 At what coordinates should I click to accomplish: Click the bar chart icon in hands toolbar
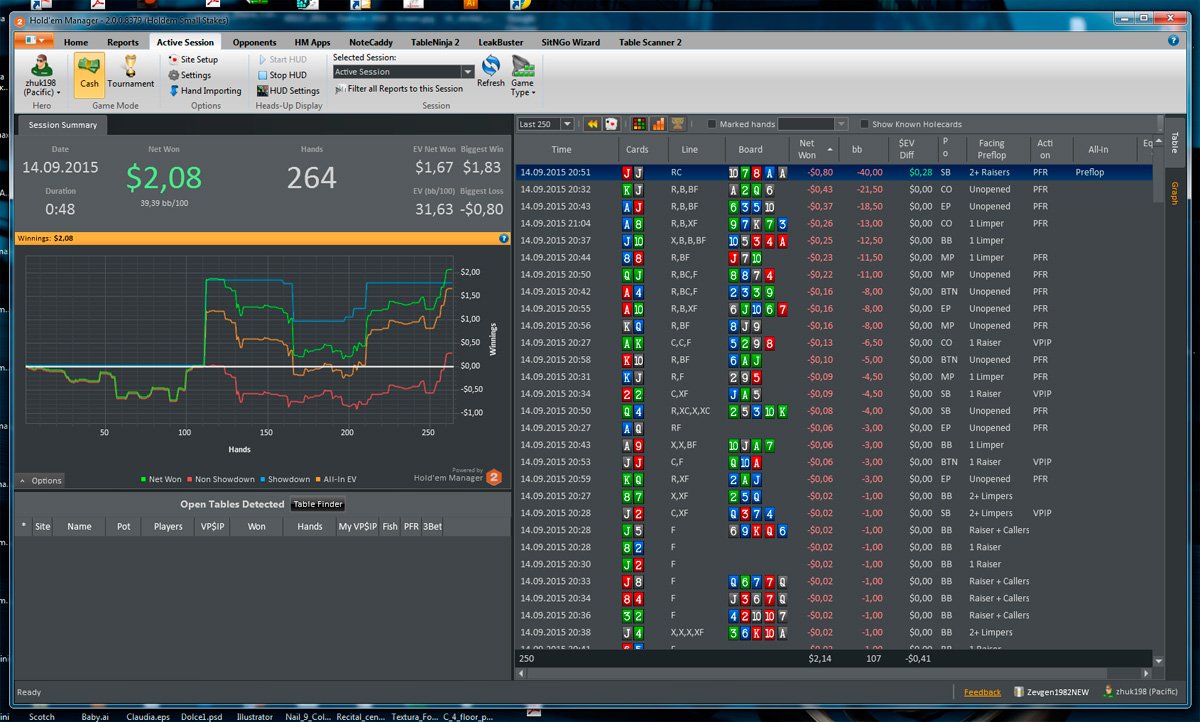pos(659,124)
